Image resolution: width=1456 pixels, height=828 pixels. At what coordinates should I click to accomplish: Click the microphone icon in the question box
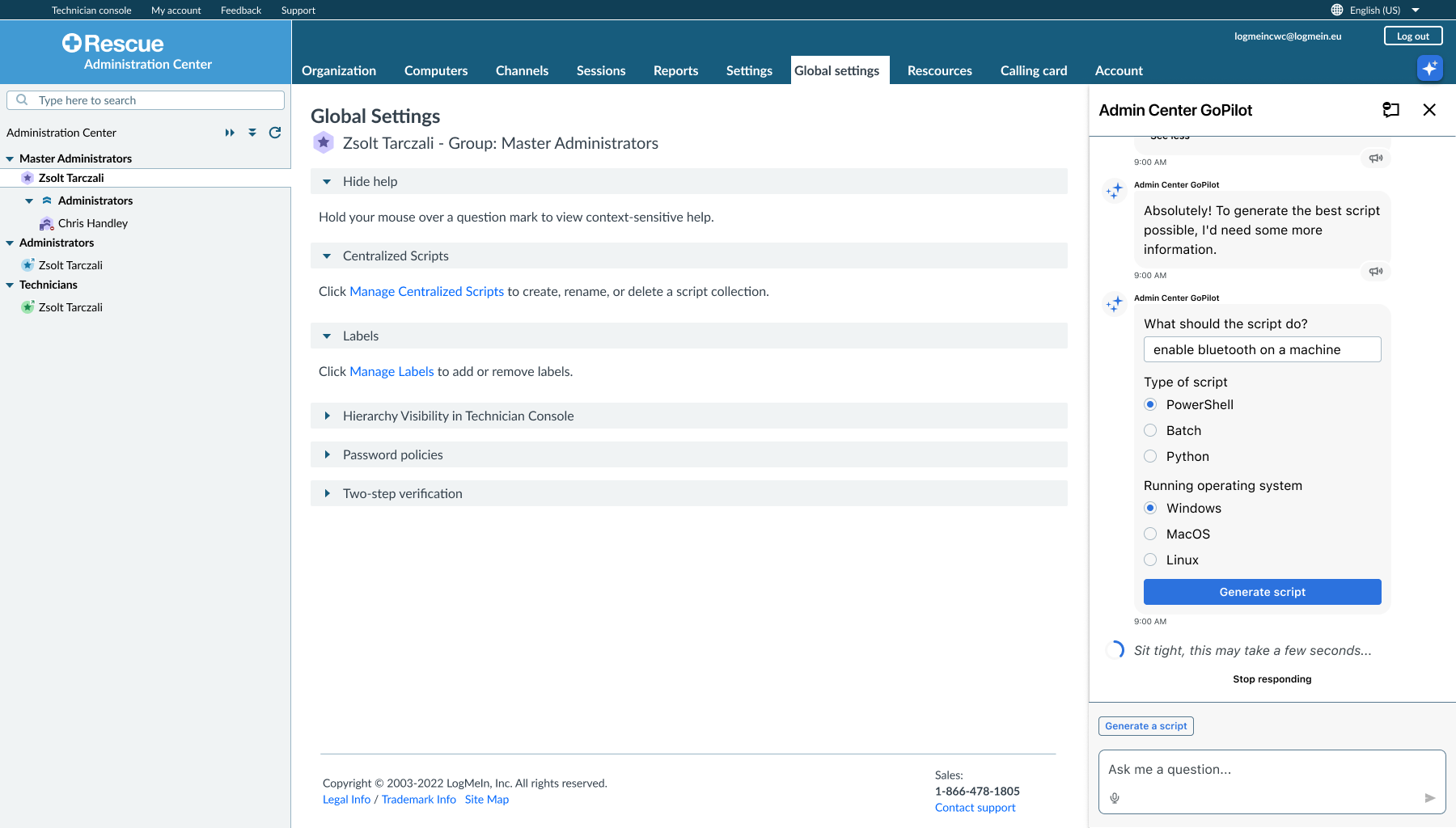tap(1115, 798)
